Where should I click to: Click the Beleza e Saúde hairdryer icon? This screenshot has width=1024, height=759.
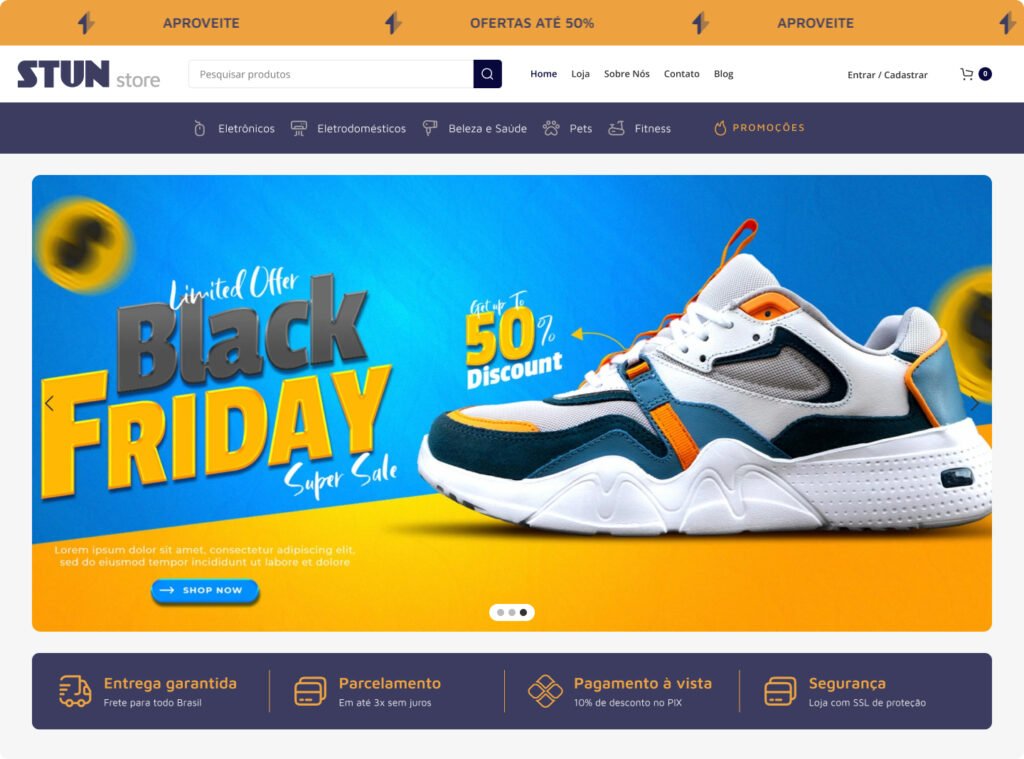430,128
